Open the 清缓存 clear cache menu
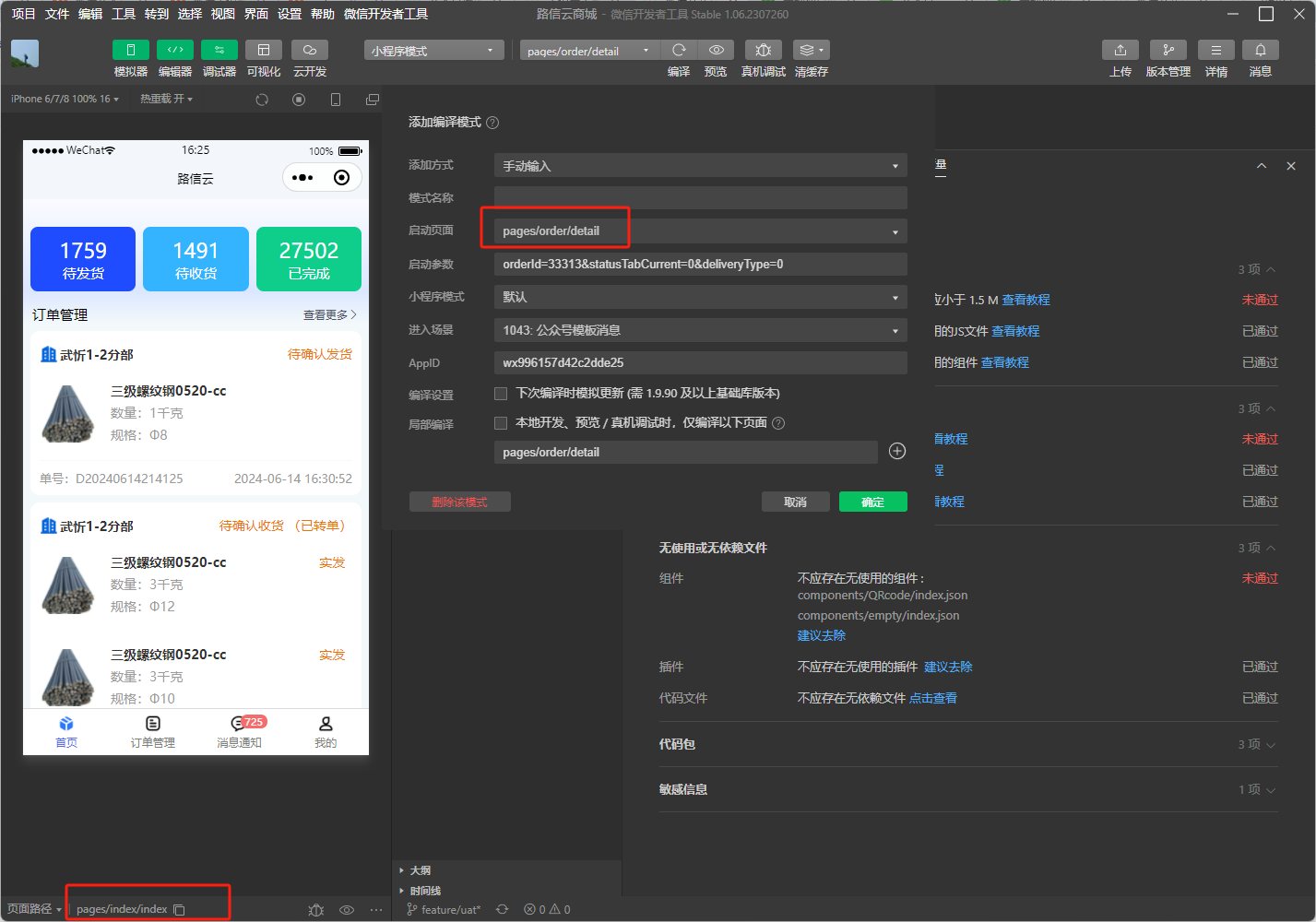Viewport: 1316px width, 922px height. [x=812, y=50]
